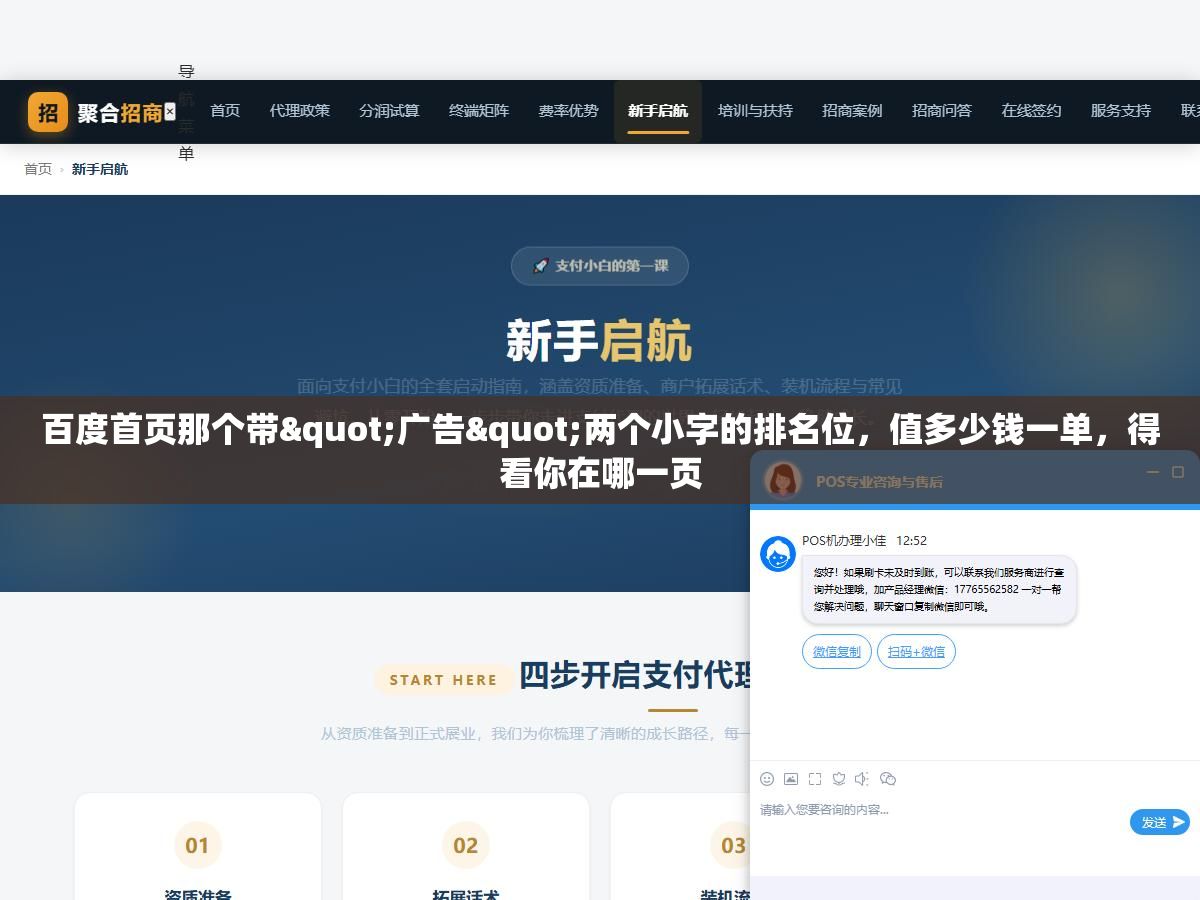Select 终端矩阵 in the navigation
1200x900 pixels.
point(479,111)
